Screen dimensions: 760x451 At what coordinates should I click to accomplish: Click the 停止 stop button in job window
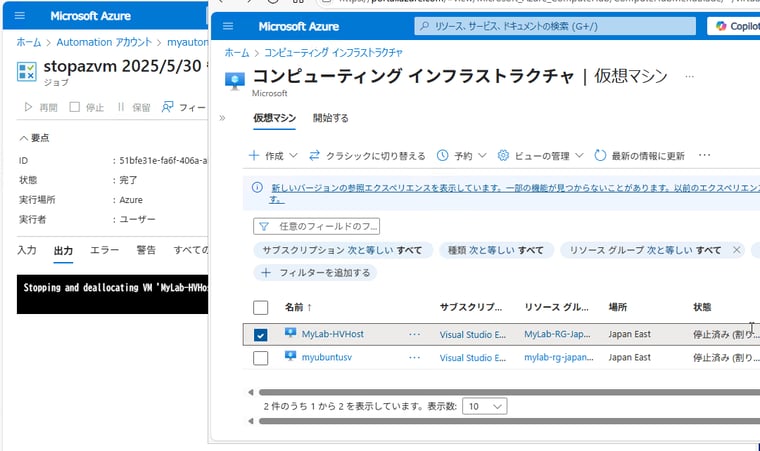click(x=87, y=107)
